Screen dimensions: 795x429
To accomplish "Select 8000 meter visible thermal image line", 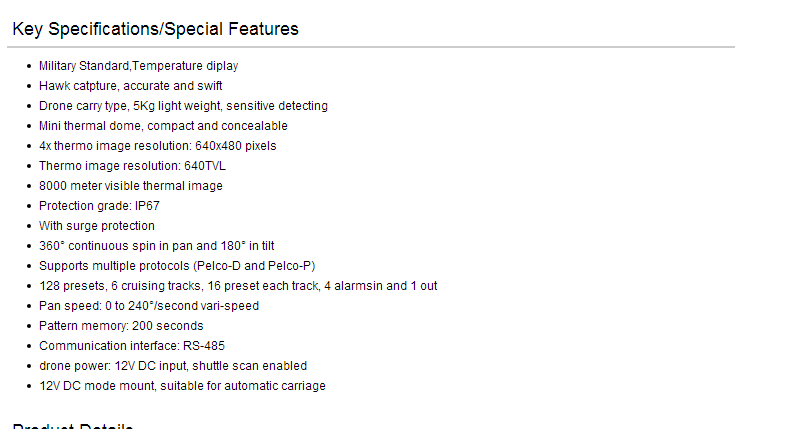I will click(130, 186).
